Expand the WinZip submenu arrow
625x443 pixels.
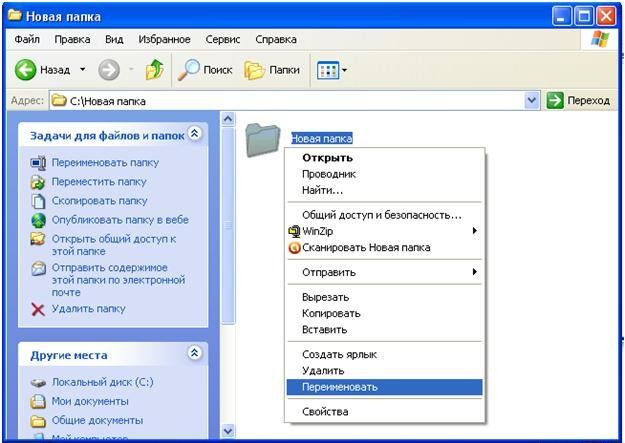pyautogui.click(x=474, y=230)
